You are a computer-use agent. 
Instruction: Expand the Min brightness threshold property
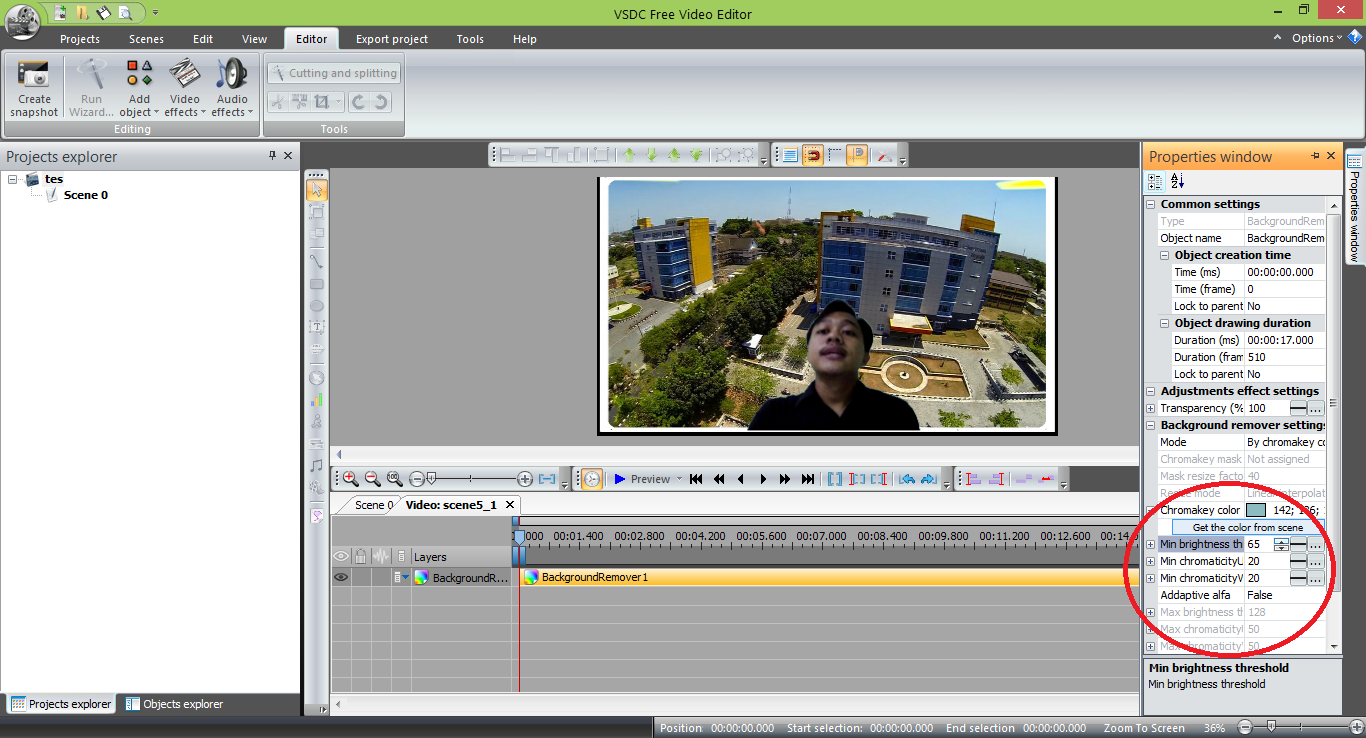click(x=1150, y=545)
